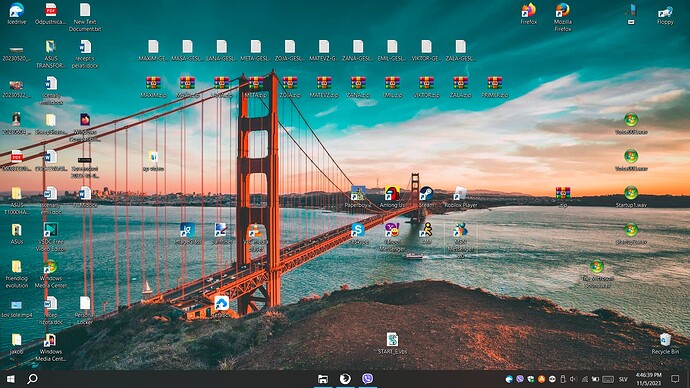Select the VIKTOR-GE... file icon

pos(426,50)
